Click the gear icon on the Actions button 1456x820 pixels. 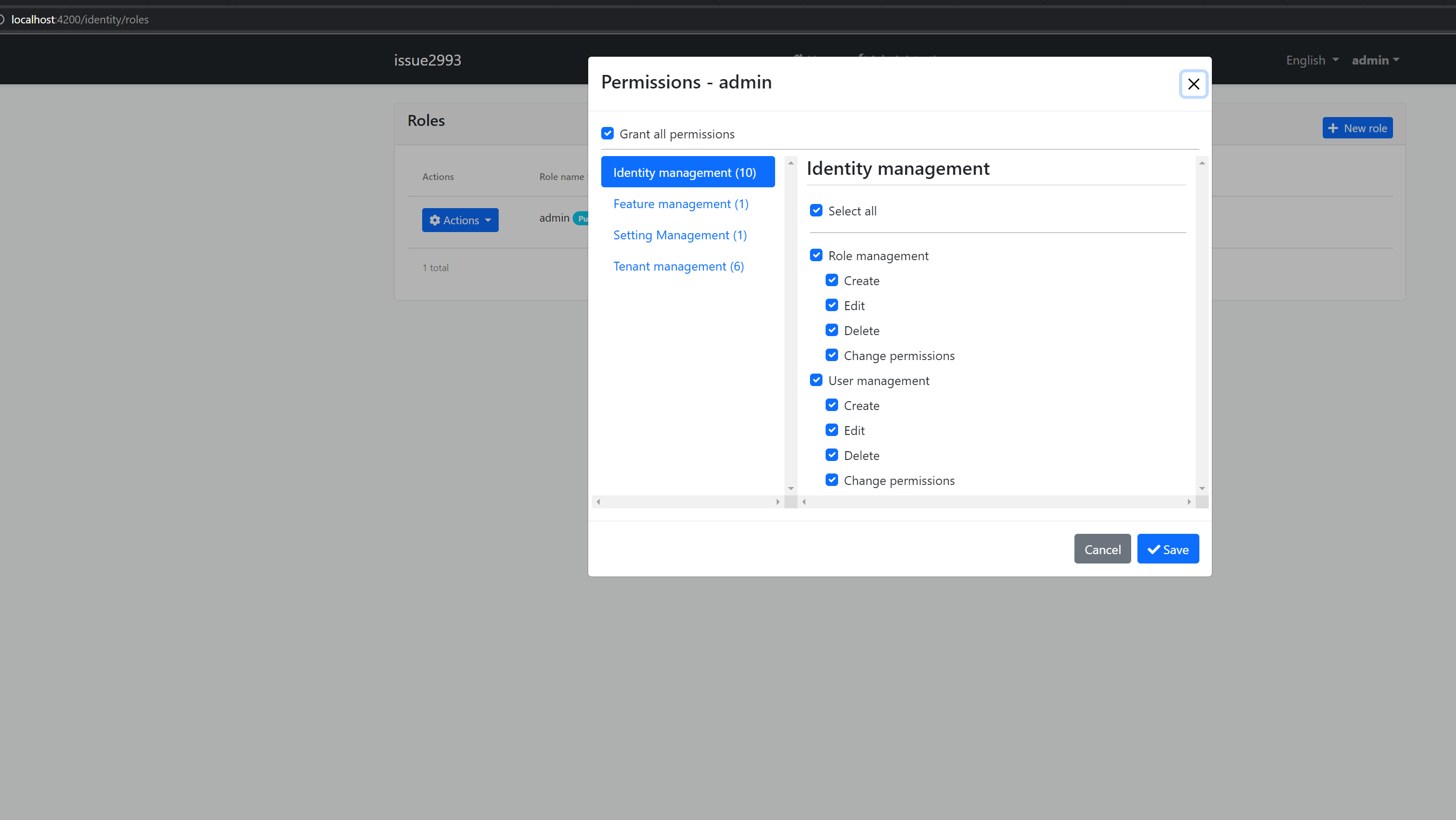435,220
